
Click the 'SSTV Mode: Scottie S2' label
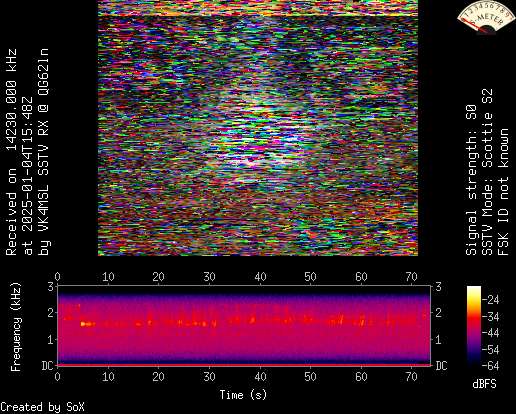pyautogui.click(x=487, y=172)
